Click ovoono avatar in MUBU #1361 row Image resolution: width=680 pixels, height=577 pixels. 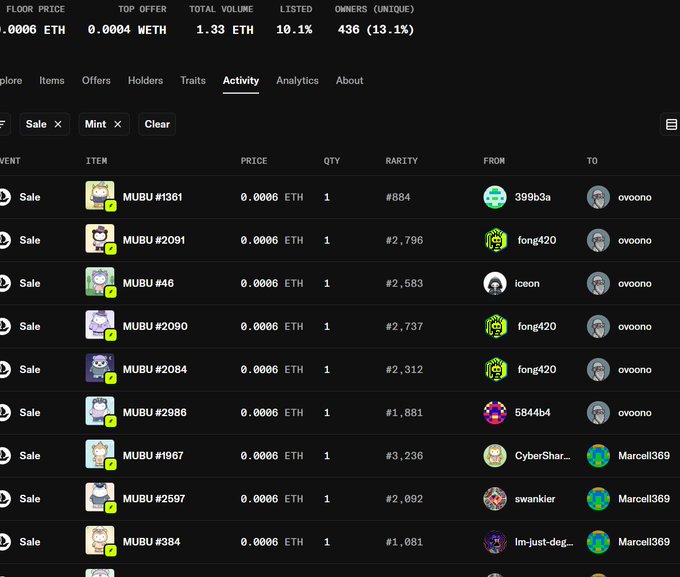pos(598,197)
